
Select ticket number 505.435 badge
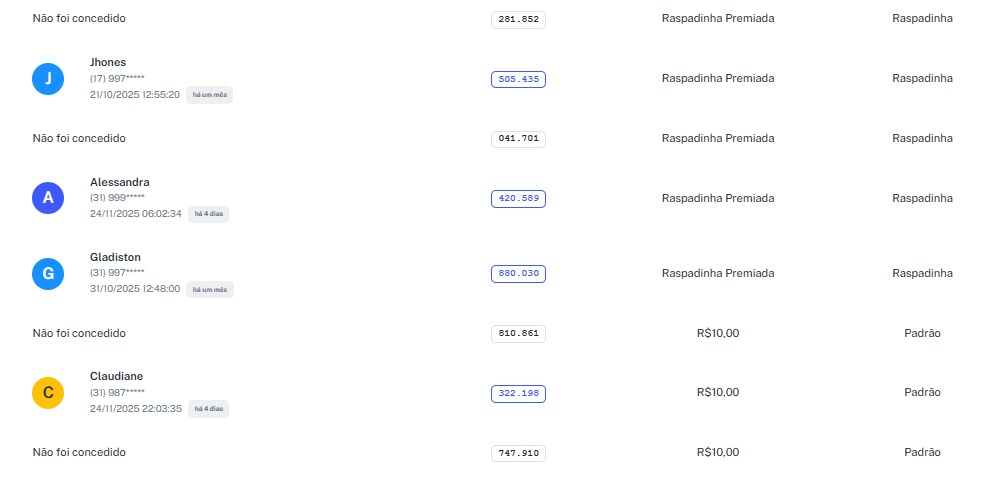point(518,79)
